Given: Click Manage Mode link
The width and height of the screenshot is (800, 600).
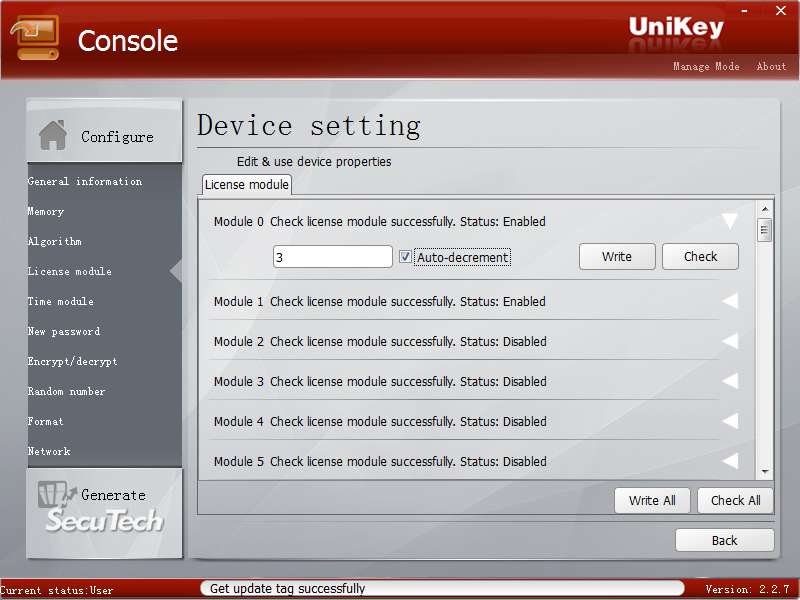Looking at the screenshot, I should pyautogui.click(x=706, y=66).
